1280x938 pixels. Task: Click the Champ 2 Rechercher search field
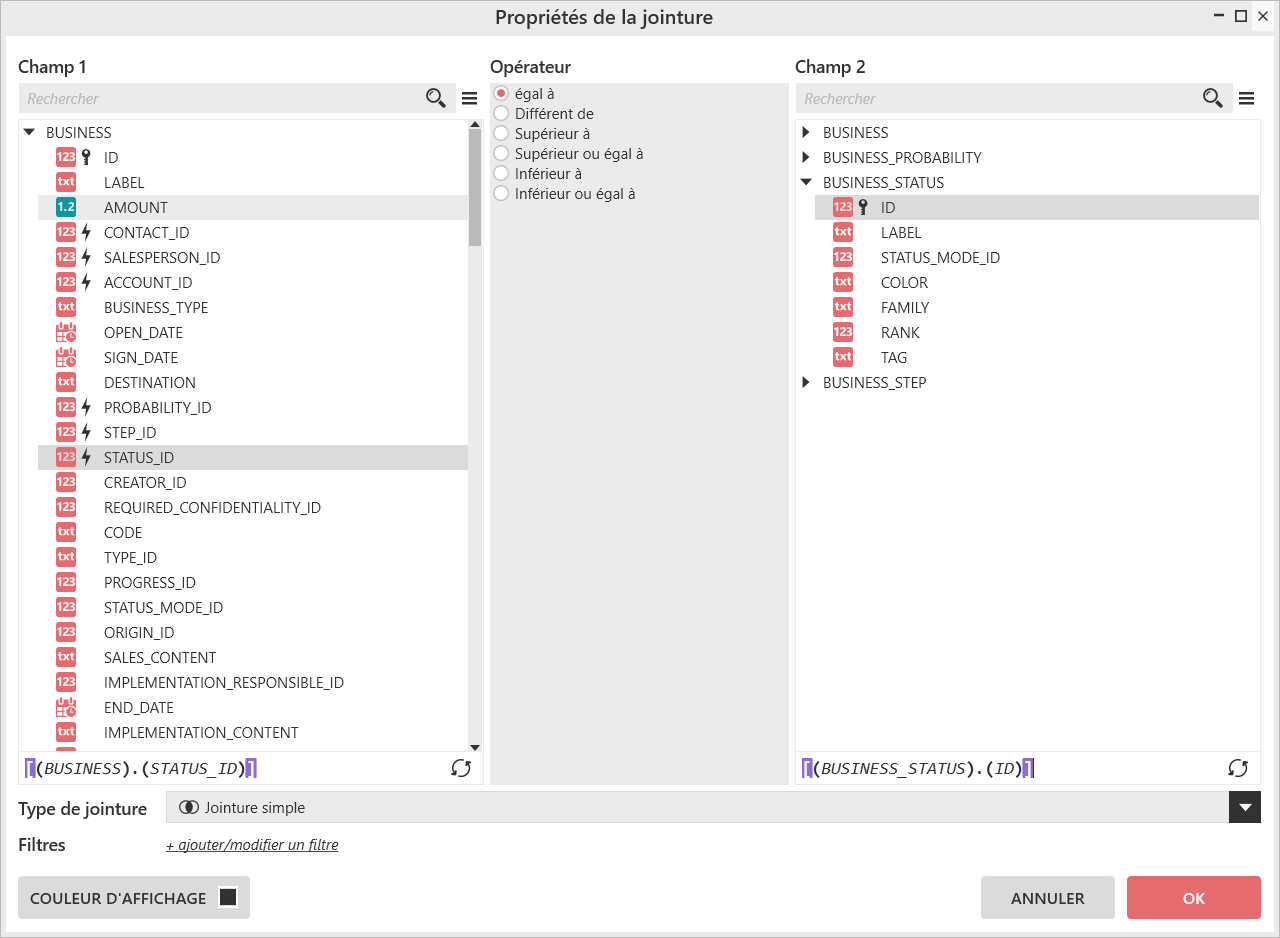click(x=995, y=98)
